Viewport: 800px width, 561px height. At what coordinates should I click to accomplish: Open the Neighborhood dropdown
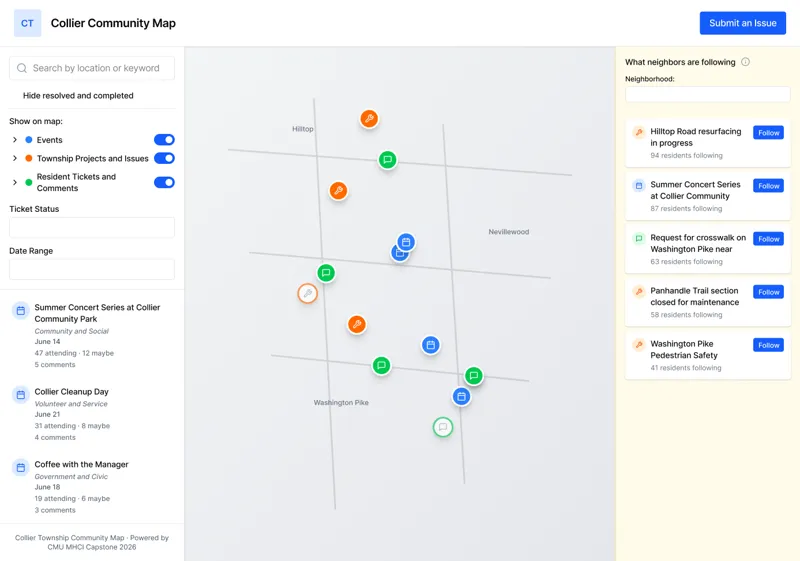(708, 94)
